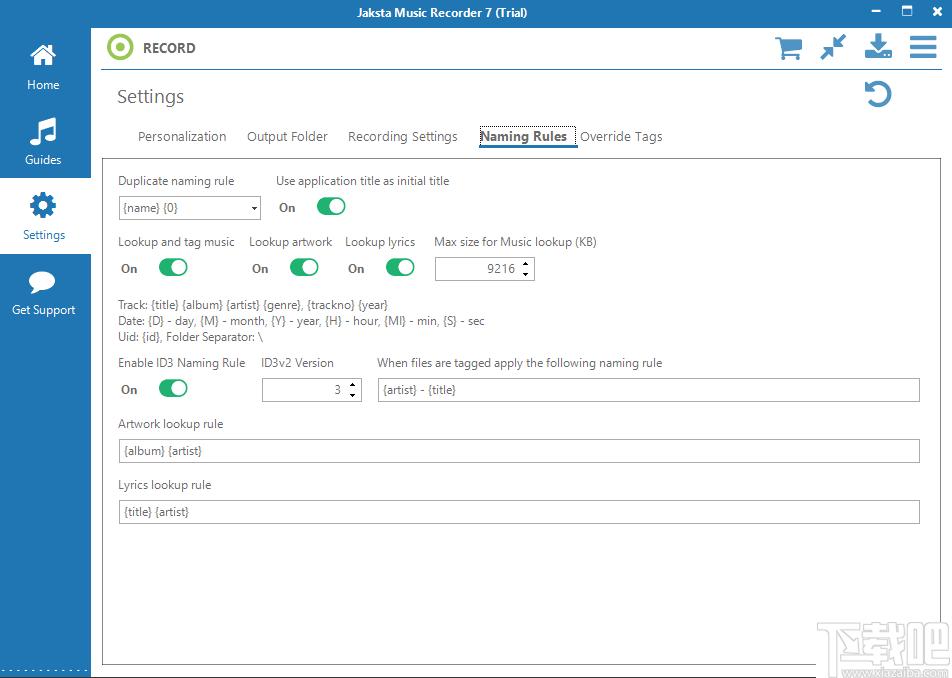Toggle Use application title as initial title
Image resolution: width=952 pixels, height=678 pixels.
click(x=331, y=206)
